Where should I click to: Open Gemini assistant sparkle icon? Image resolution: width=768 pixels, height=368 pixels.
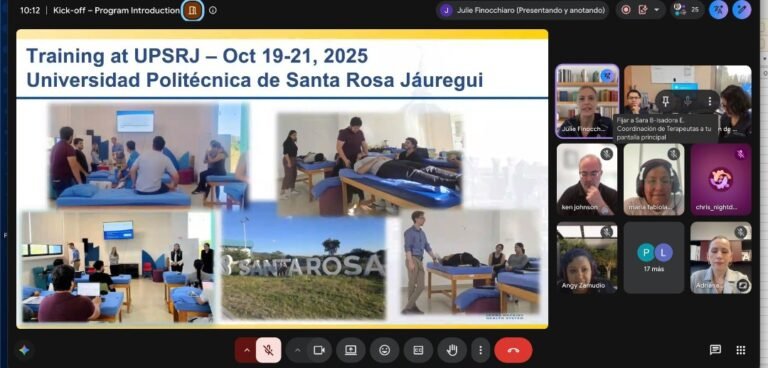pyautogui.click(x=24, y=350)
